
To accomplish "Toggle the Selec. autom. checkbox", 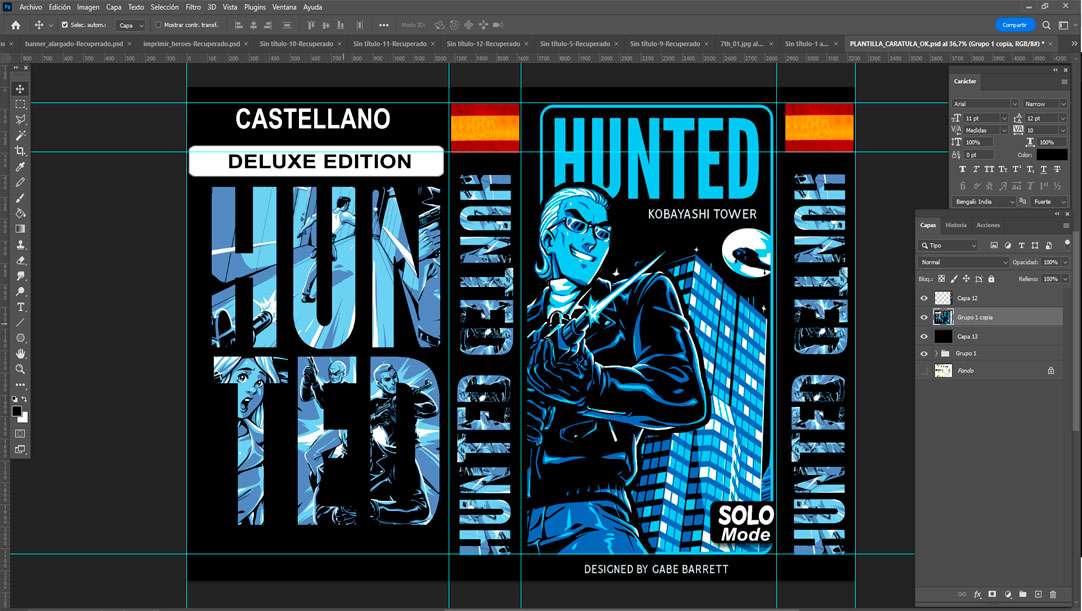I will tap(65, 25).
